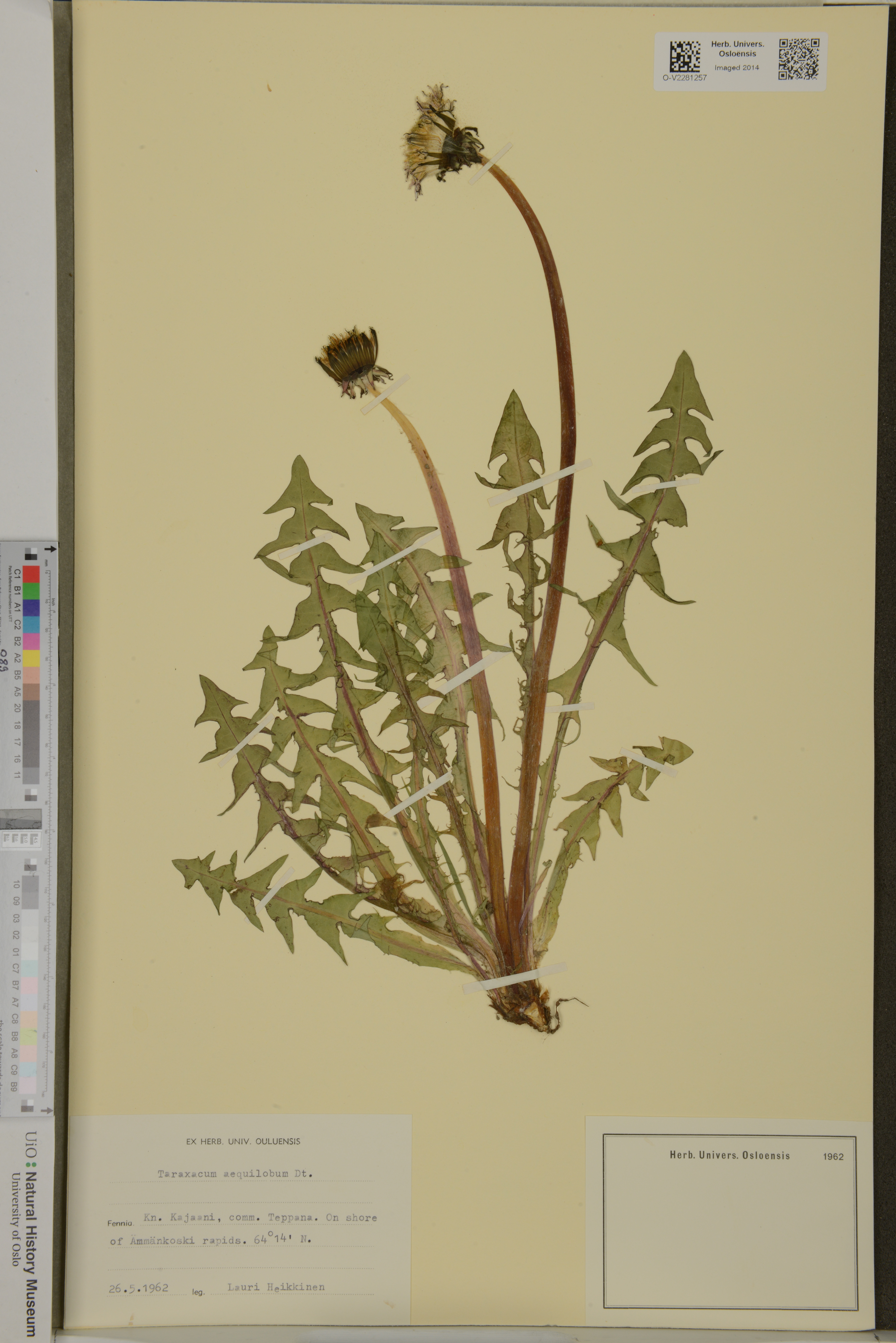The height and width of the screenshot is (1343, 896).
Task: Click the QR code at top right
Action: point(799,59)
